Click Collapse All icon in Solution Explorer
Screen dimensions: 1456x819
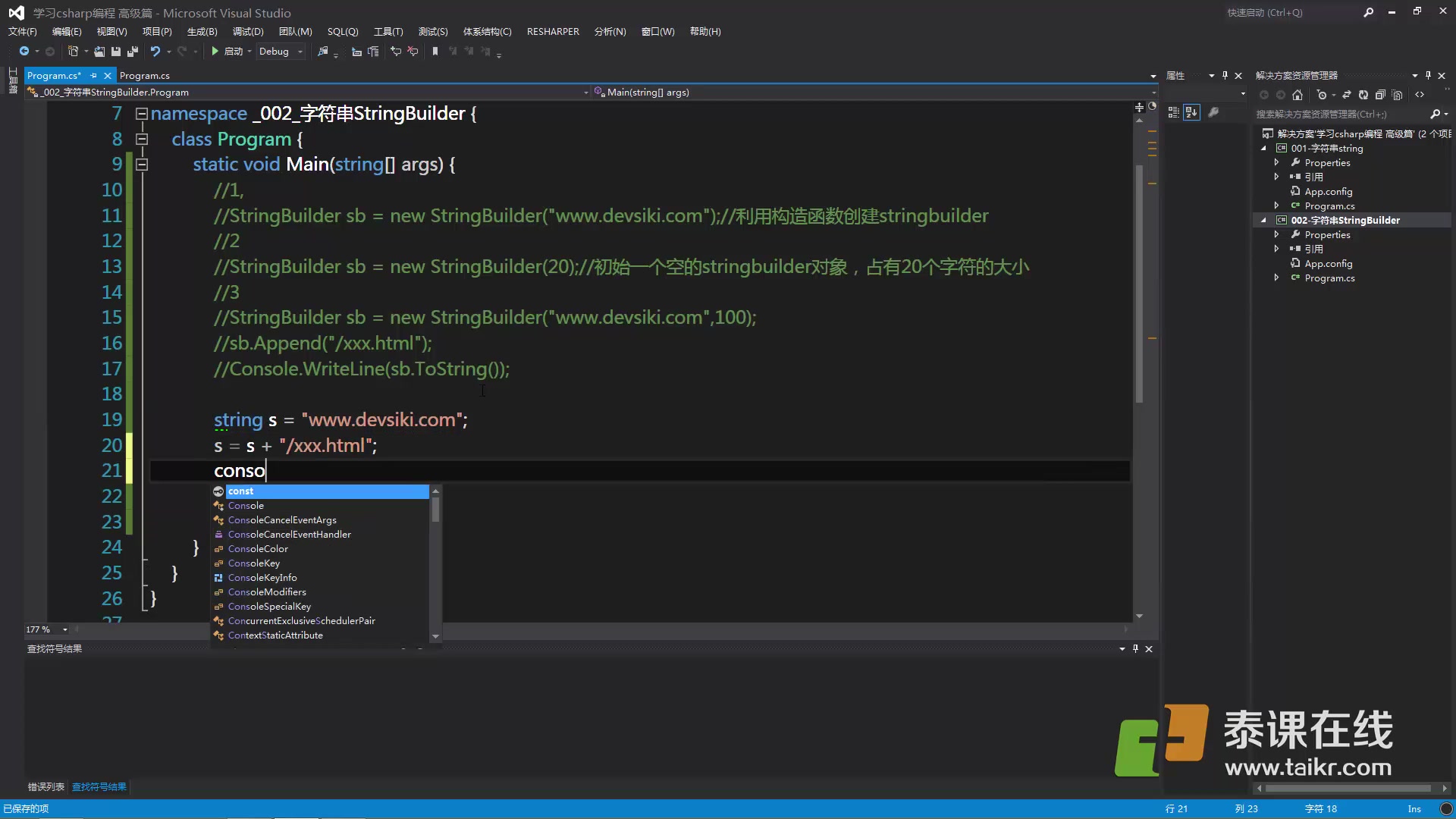(1380, 95)
